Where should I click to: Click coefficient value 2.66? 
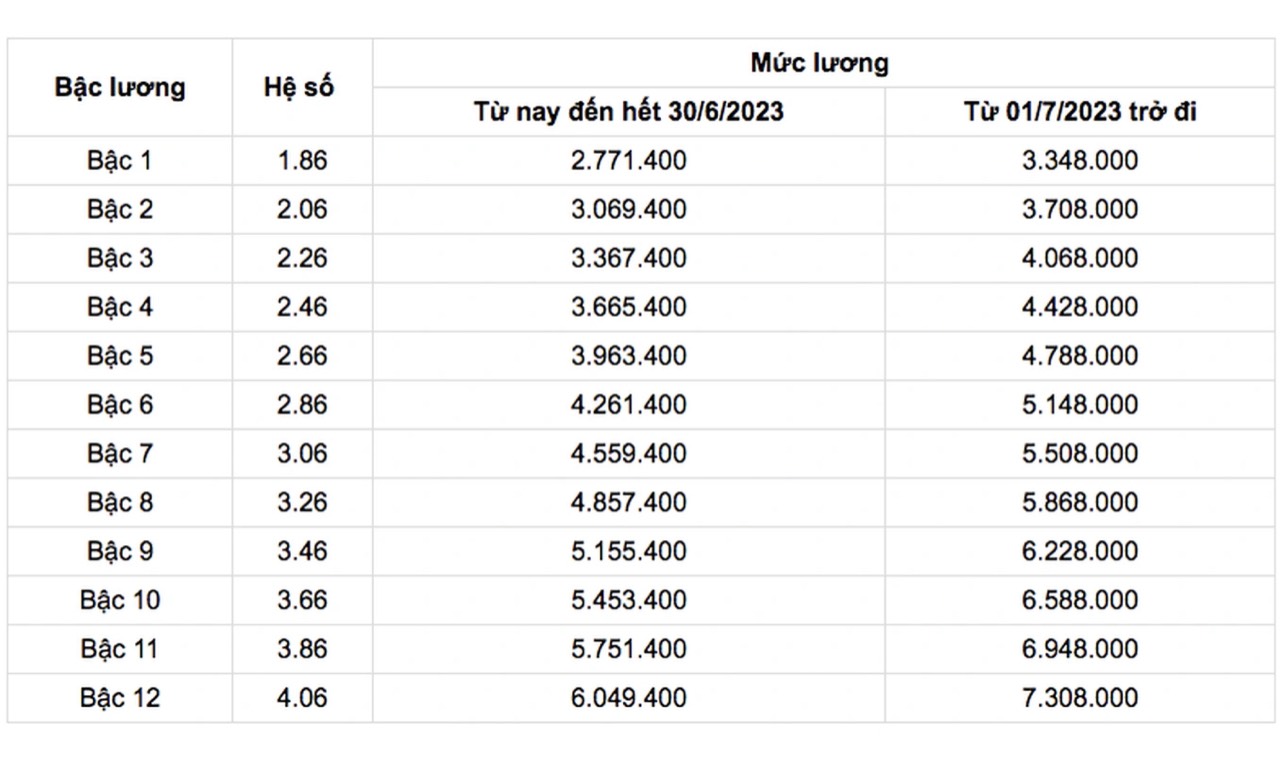(302, 356)
